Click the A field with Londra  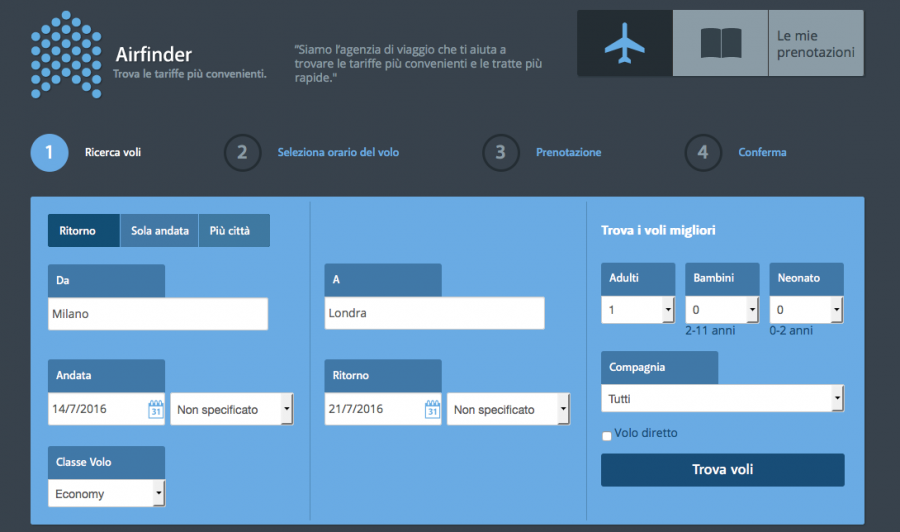pyautogui.click(x=435, y=313)
